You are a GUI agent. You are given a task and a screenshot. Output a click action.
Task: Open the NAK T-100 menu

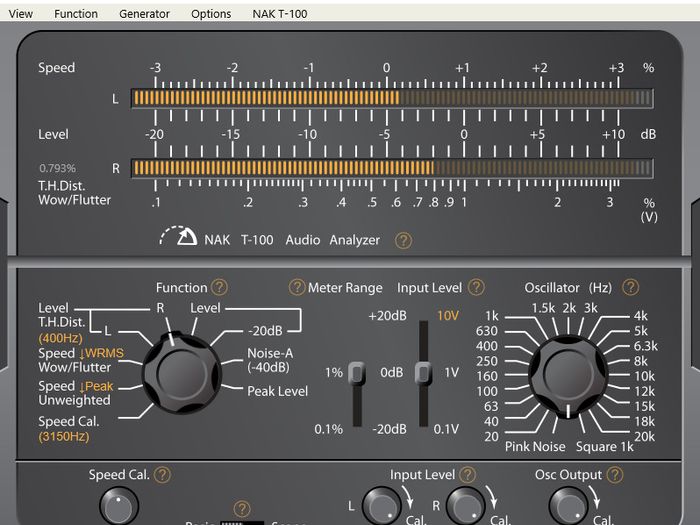pos(280,14)
